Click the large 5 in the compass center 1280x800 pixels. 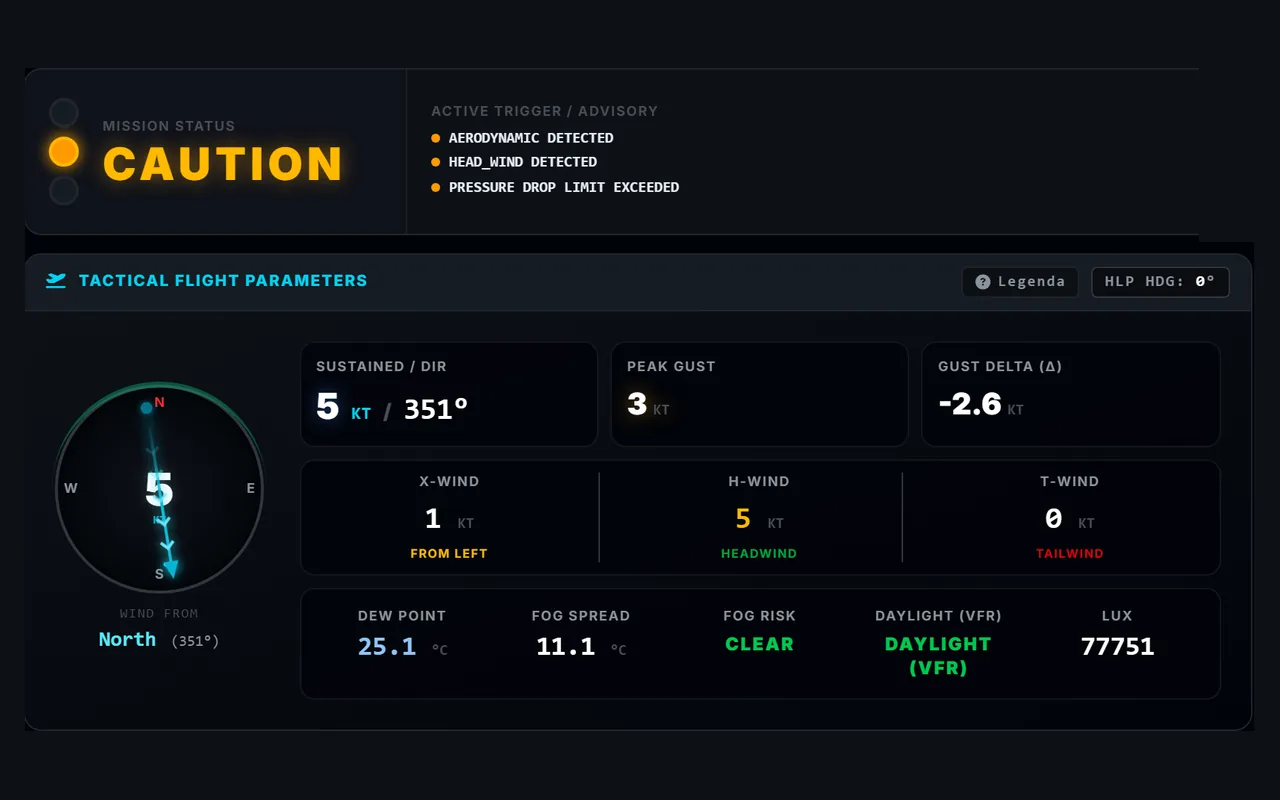tap(159, 490)
